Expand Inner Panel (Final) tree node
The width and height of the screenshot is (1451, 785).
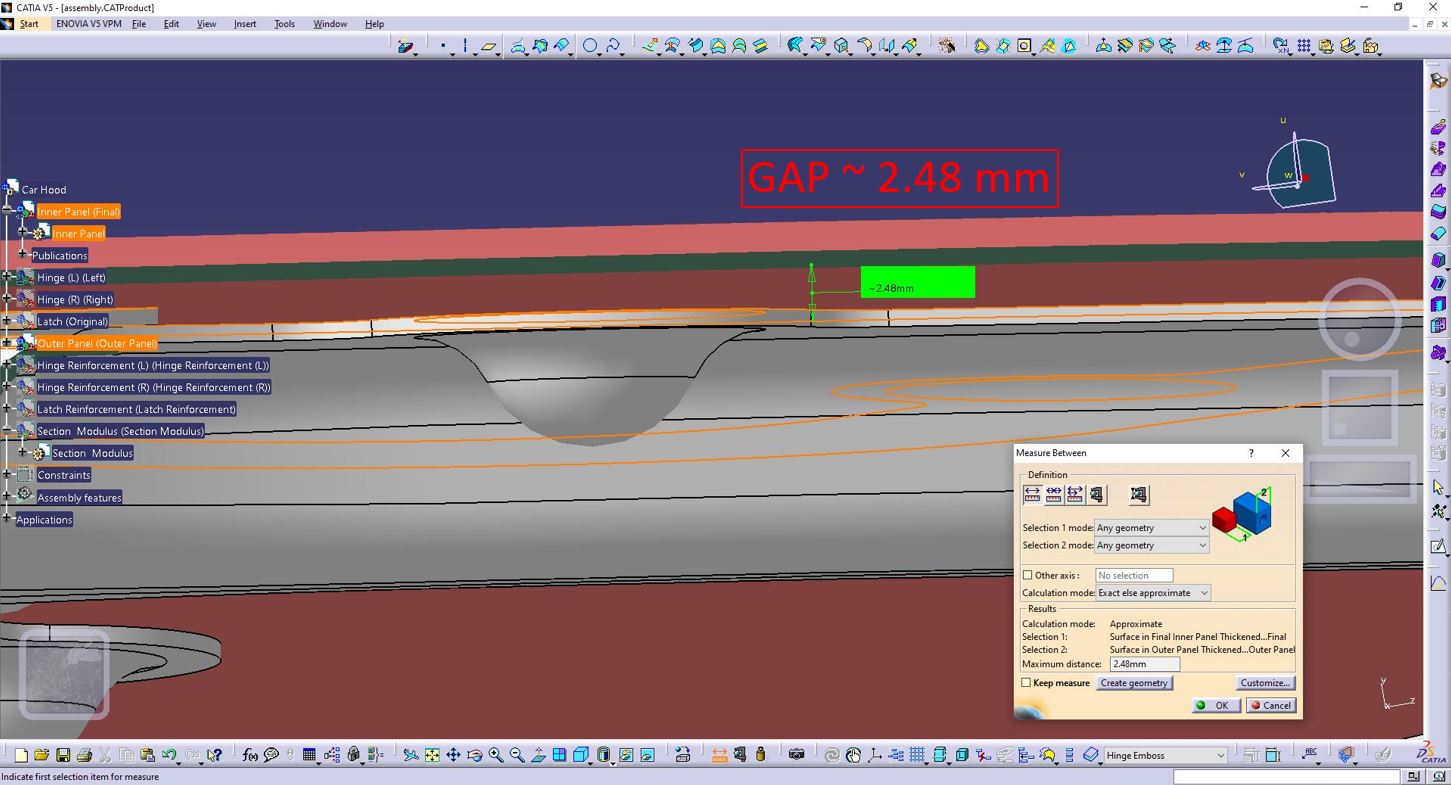(x=8, y=211)
